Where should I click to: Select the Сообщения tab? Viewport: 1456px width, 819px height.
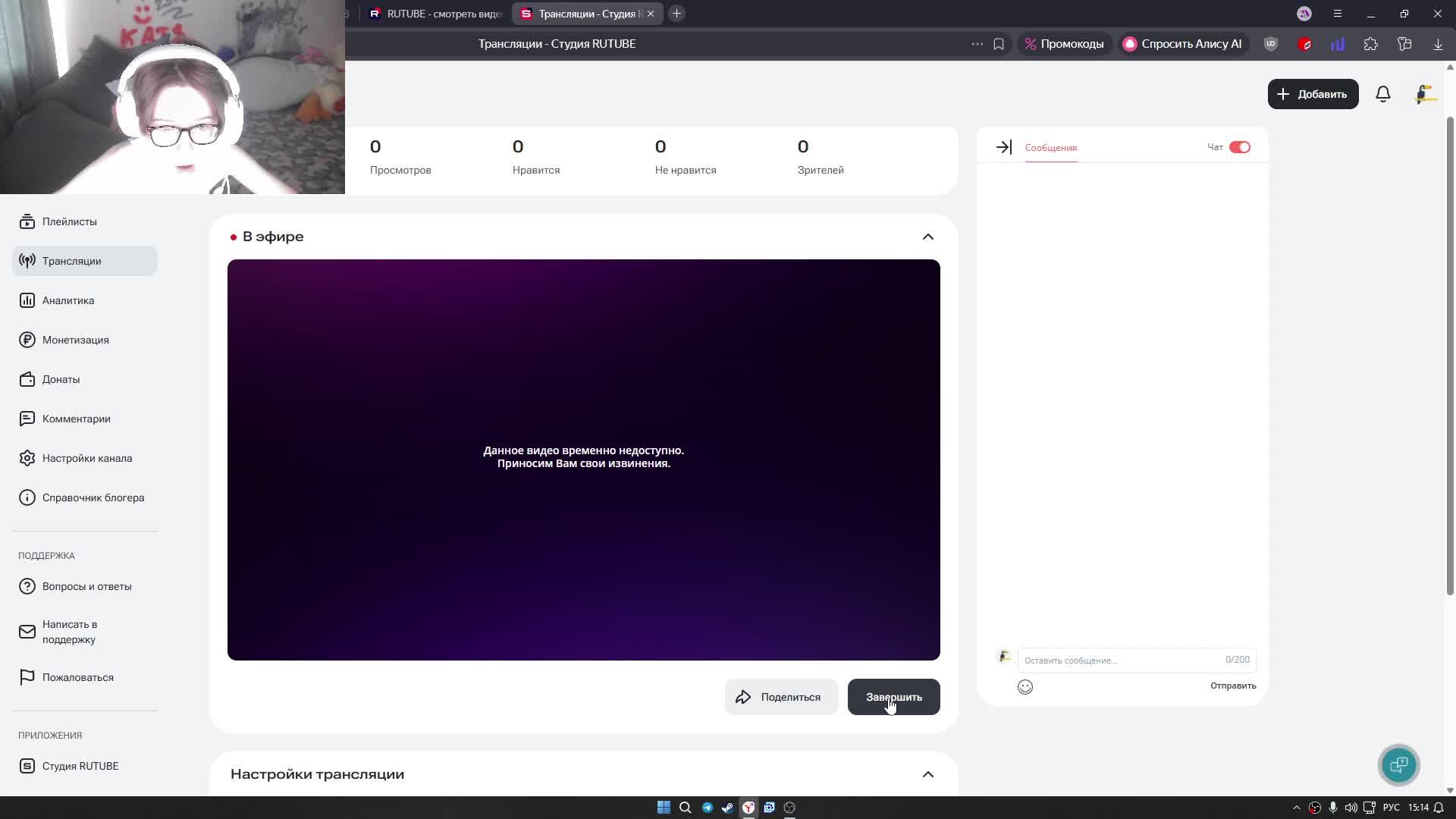[1050, 148]
